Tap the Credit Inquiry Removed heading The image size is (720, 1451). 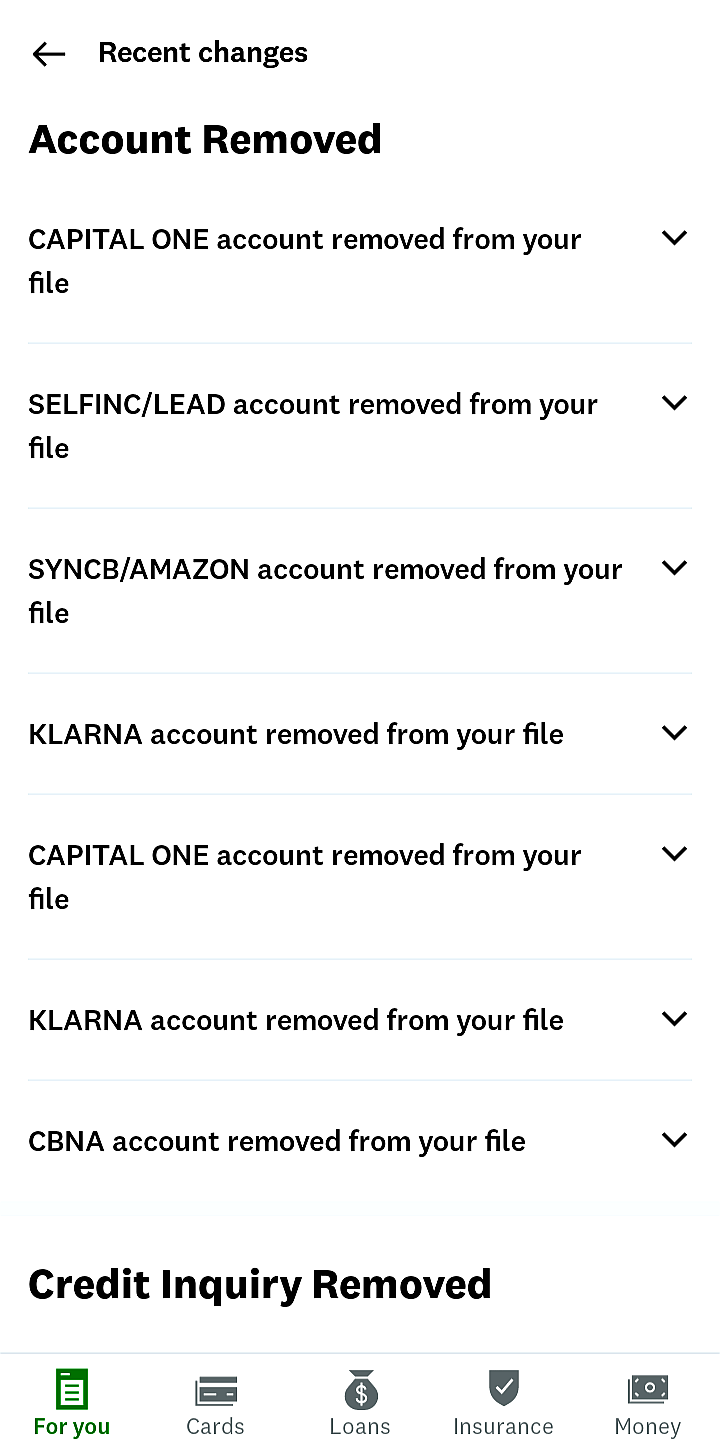[x=260, y=1285]
